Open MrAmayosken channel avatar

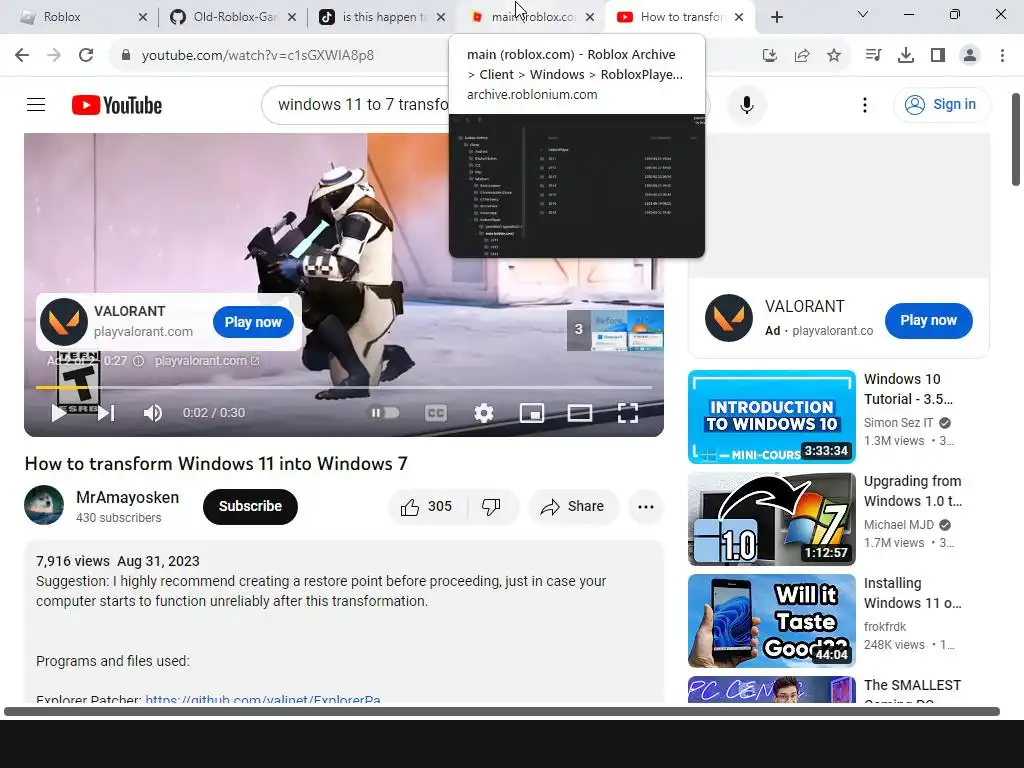[x=44, y=505]
